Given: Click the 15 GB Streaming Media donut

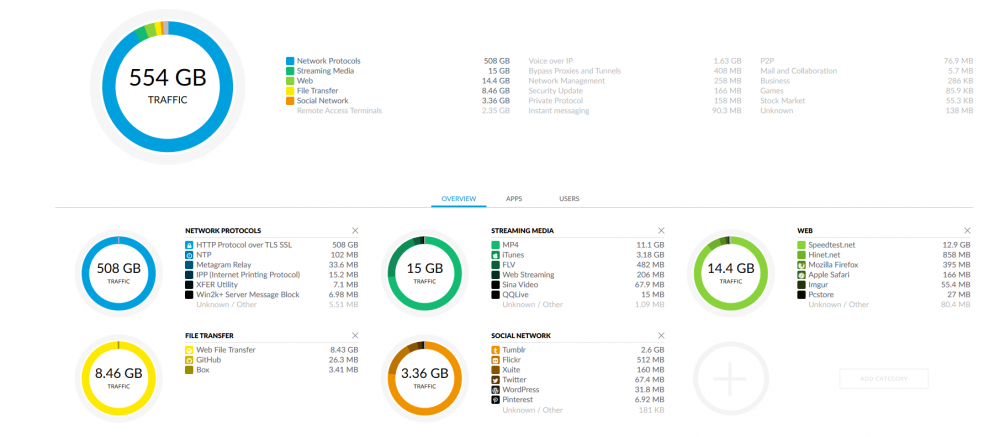Looking at the screenshot, I should pyautogui.click(x=425, y=273).
